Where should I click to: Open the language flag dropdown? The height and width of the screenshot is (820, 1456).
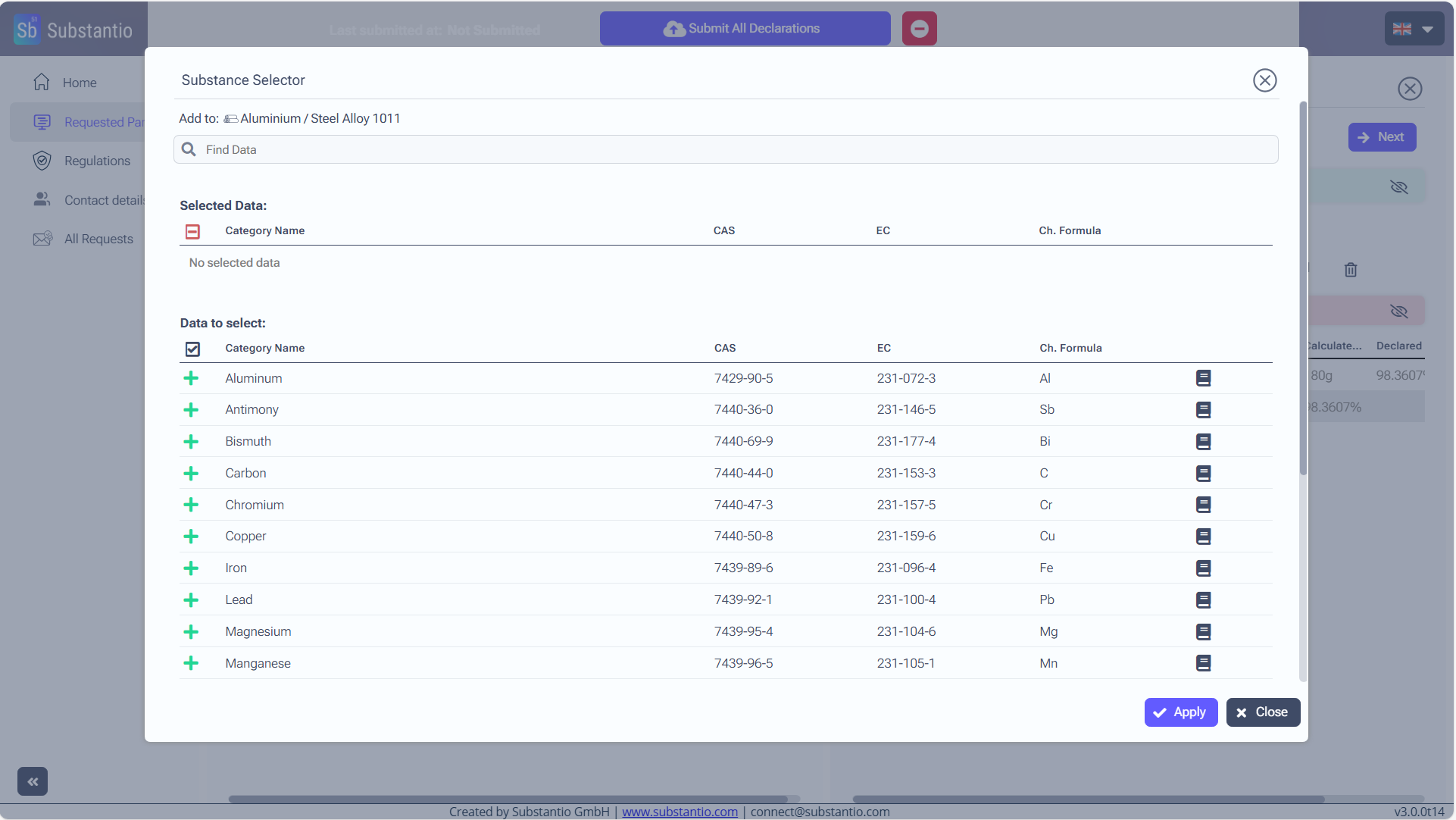click(1414, 29)
